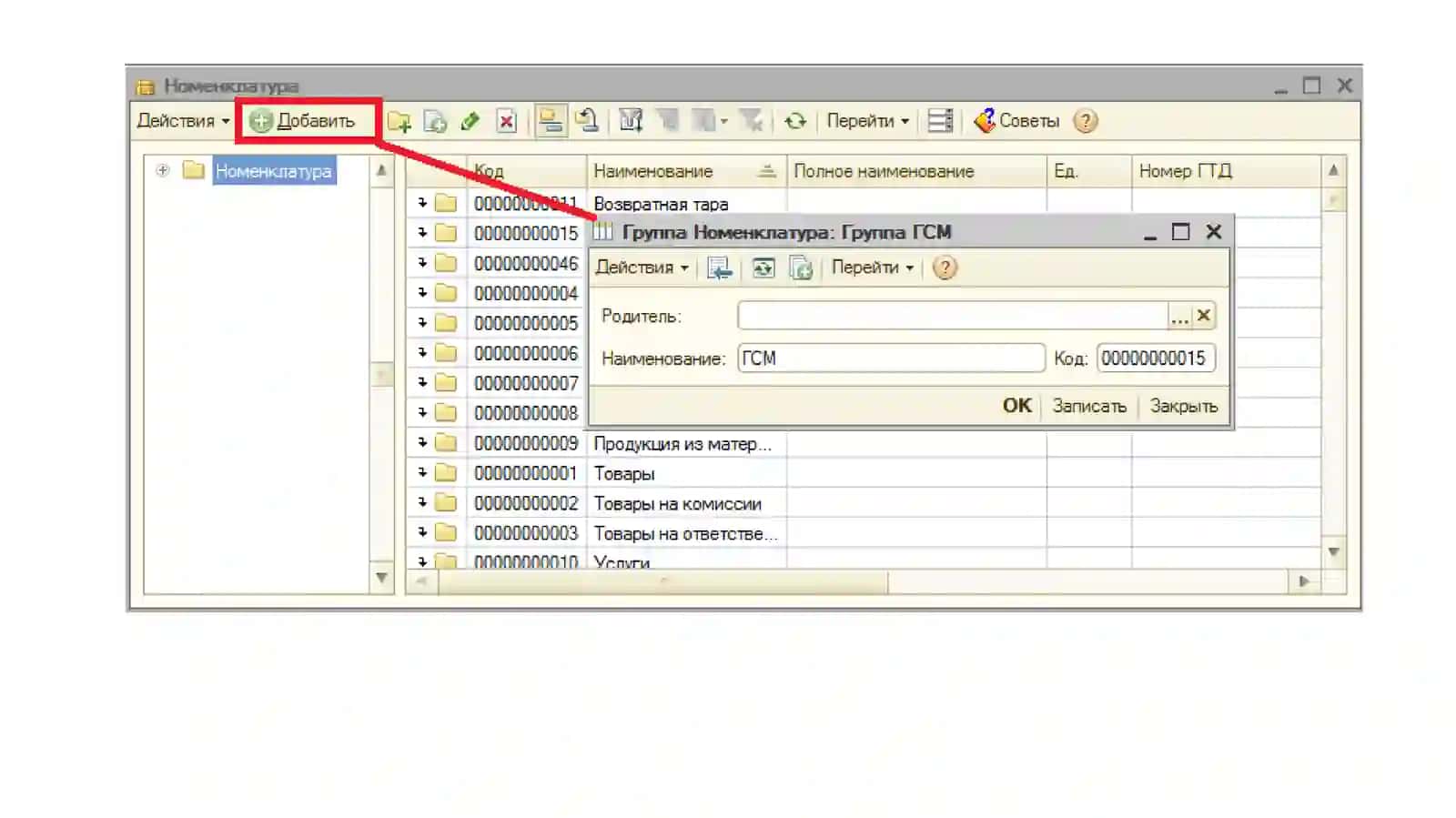The height and width of the screenshot is (818, 1456).
Task: Expand Номенклатура tree root node
Action: pos(163,170)
